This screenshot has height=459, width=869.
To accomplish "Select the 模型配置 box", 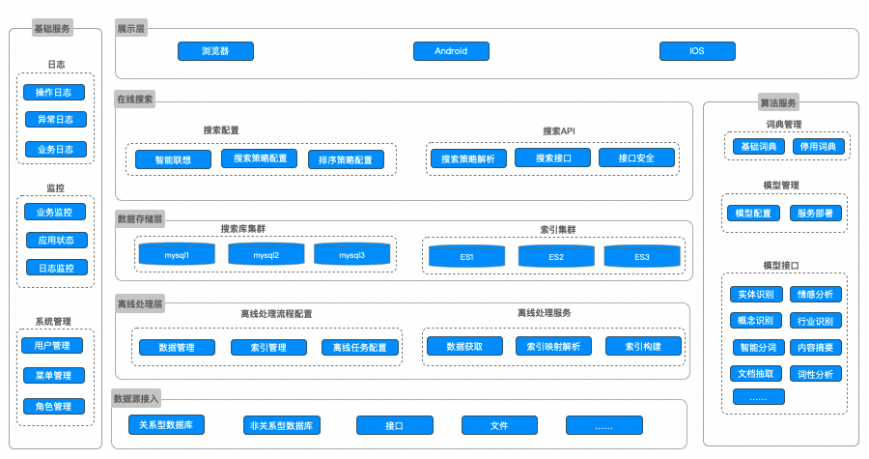I will 754,213.
